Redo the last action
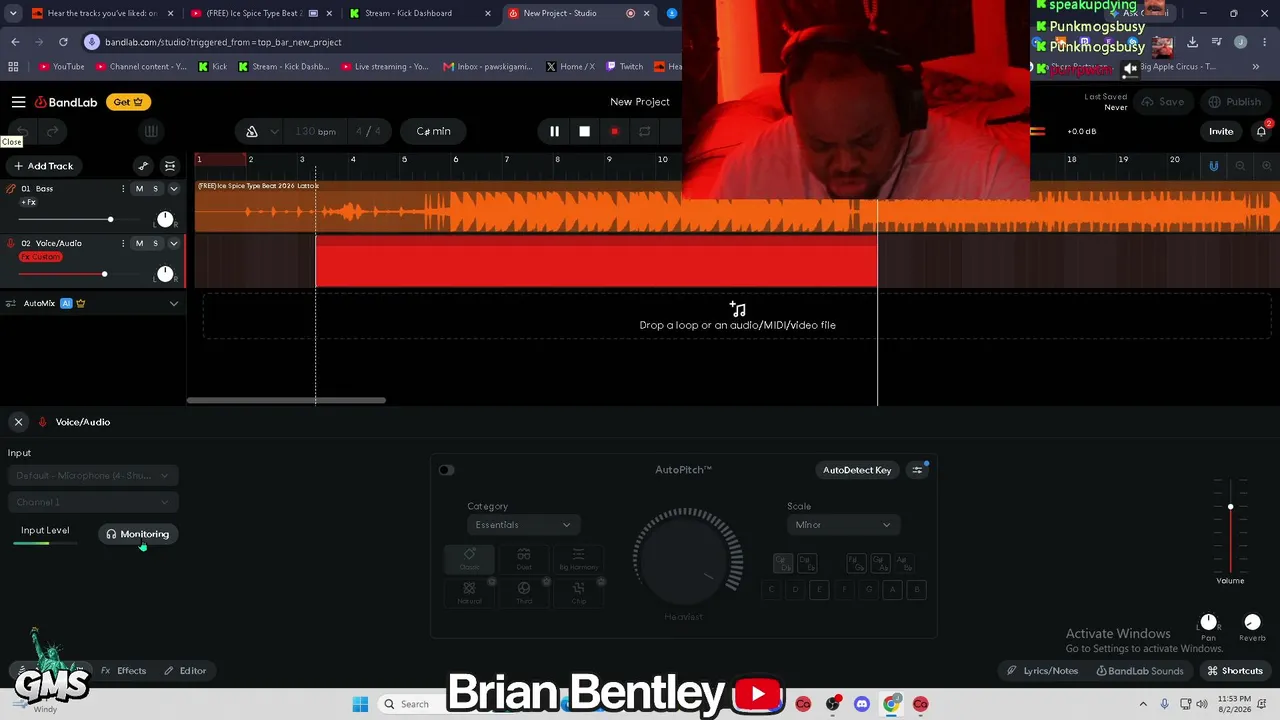Screen dimensions: 1280x720 [53, 131]
